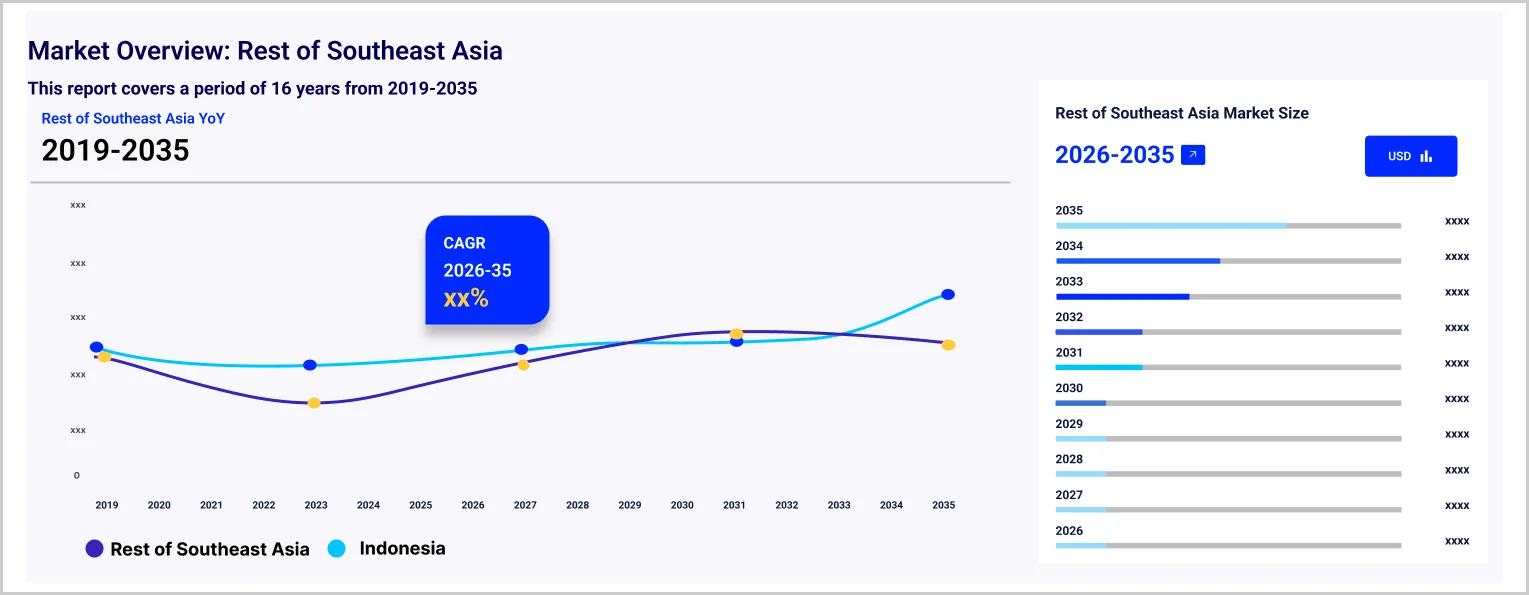1529x595 pixels.
Task: Select the Rest of Southeast Asia legend label
Action: click(210, 549)
